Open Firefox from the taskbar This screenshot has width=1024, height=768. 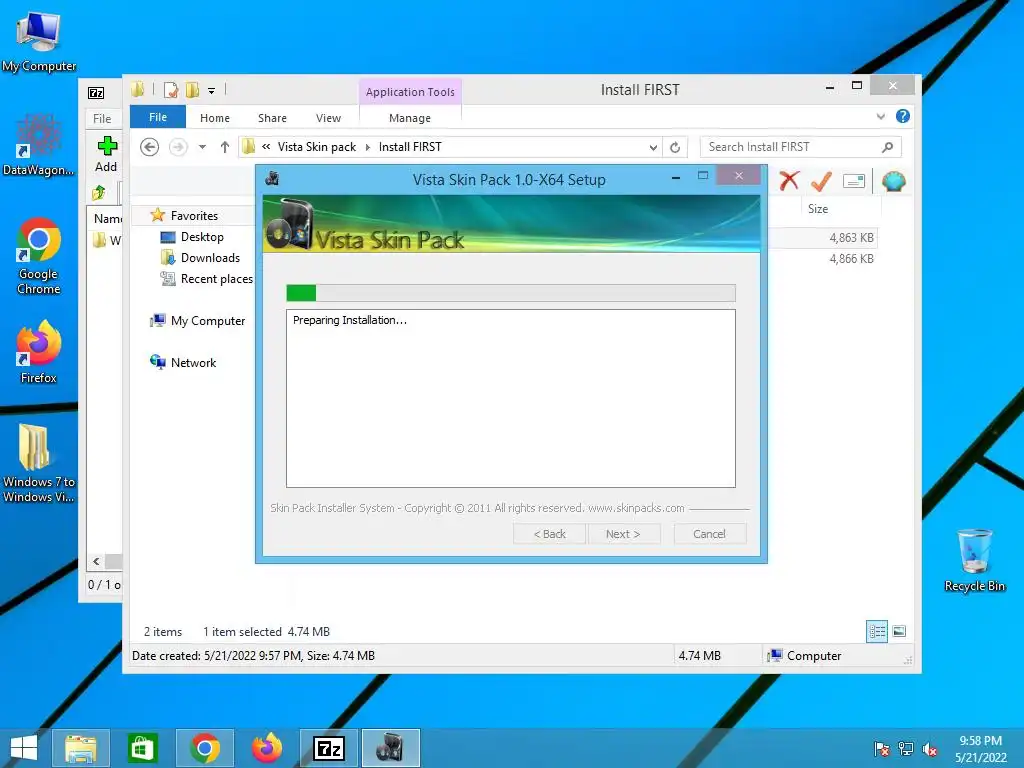[266, 748]
